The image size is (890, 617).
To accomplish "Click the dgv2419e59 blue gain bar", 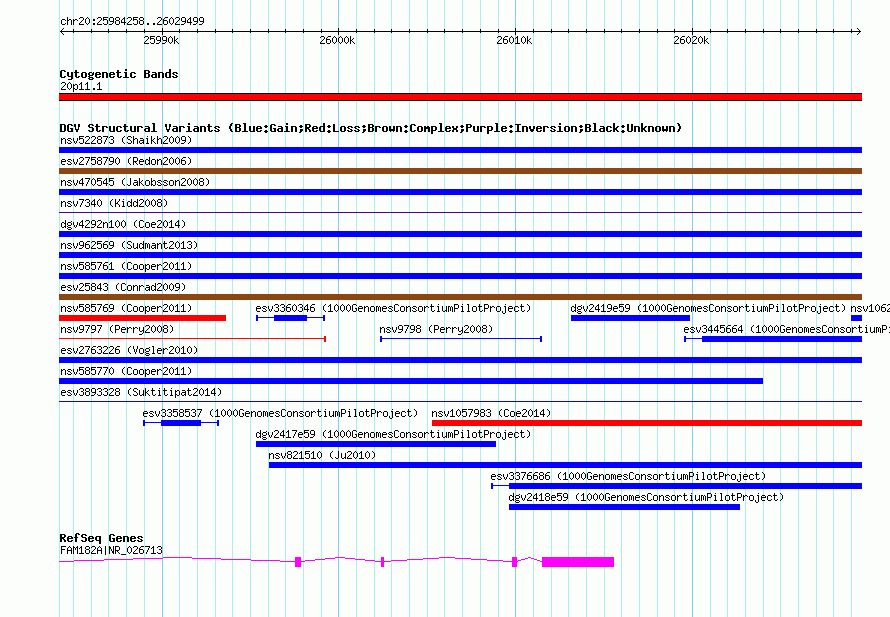I will click(x=630, y=318).
